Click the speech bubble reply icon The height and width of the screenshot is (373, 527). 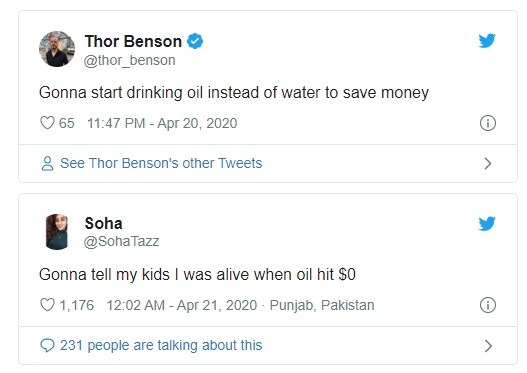click(x=47, y=345)
